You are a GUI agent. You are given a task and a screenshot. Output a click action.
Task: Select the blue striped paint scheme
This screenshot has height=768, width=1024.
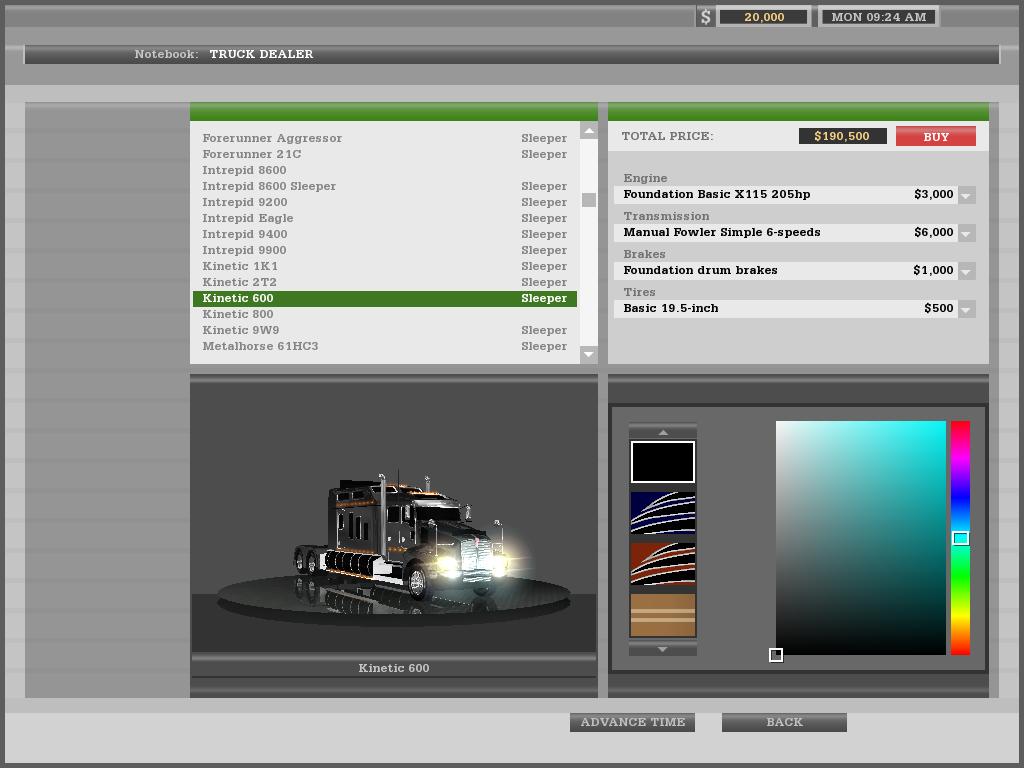(662, 513)
